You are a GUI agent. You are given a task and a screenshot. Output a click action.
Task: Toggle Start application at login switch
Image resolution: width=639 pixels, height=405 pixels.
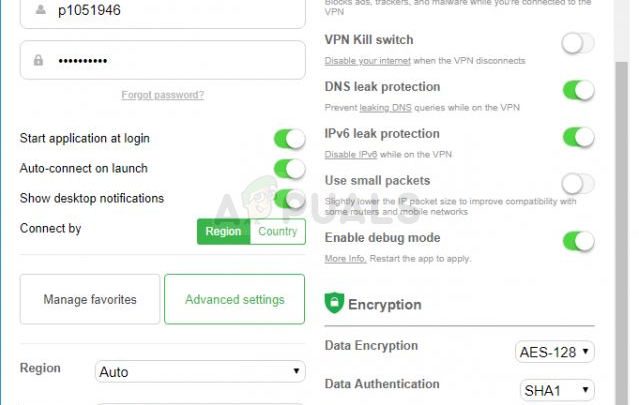289,138
